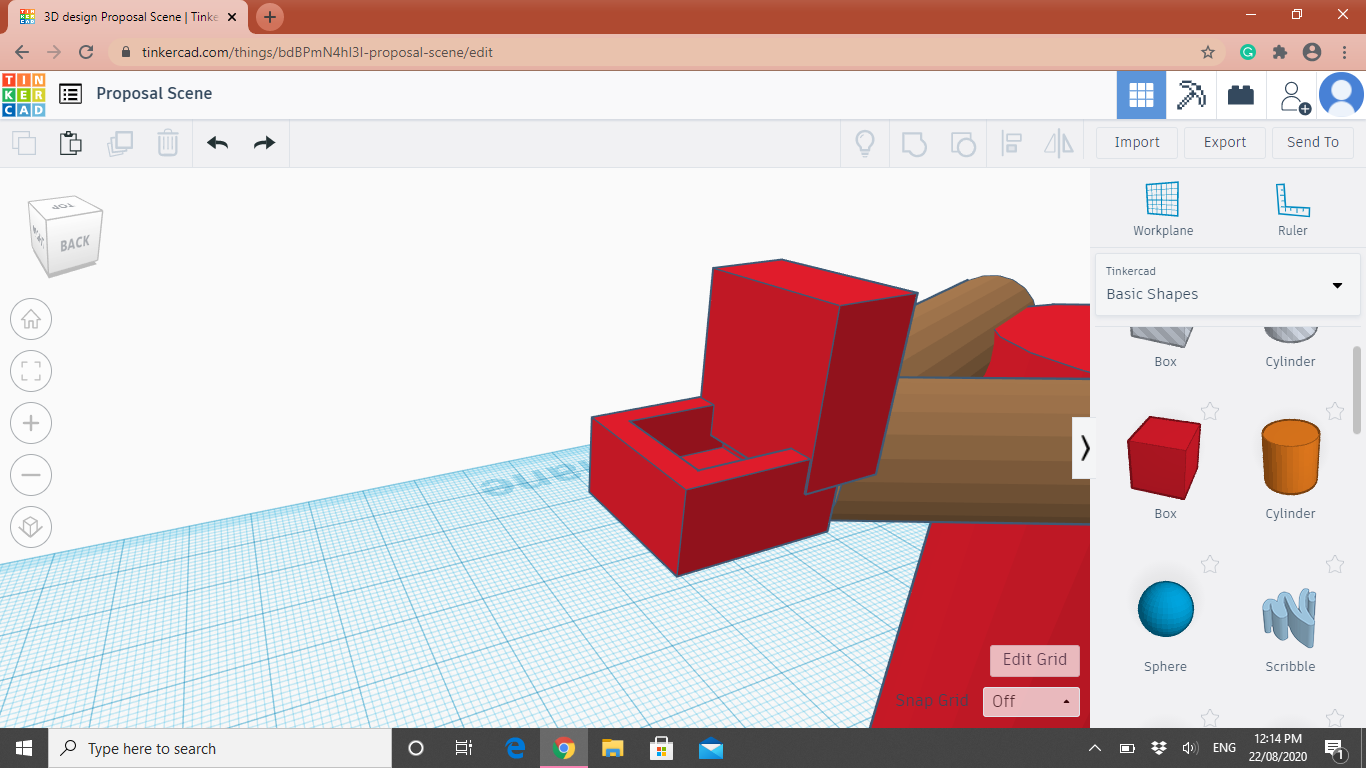Click the shapes panel scrollbar

(1357, 390)
